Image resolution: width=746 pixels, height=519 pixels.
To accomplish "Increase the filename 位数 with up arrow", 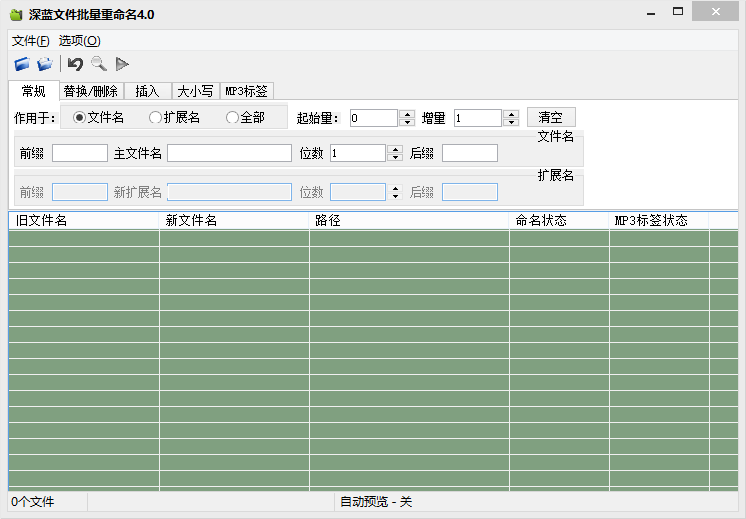I will [x=395, y=149].
